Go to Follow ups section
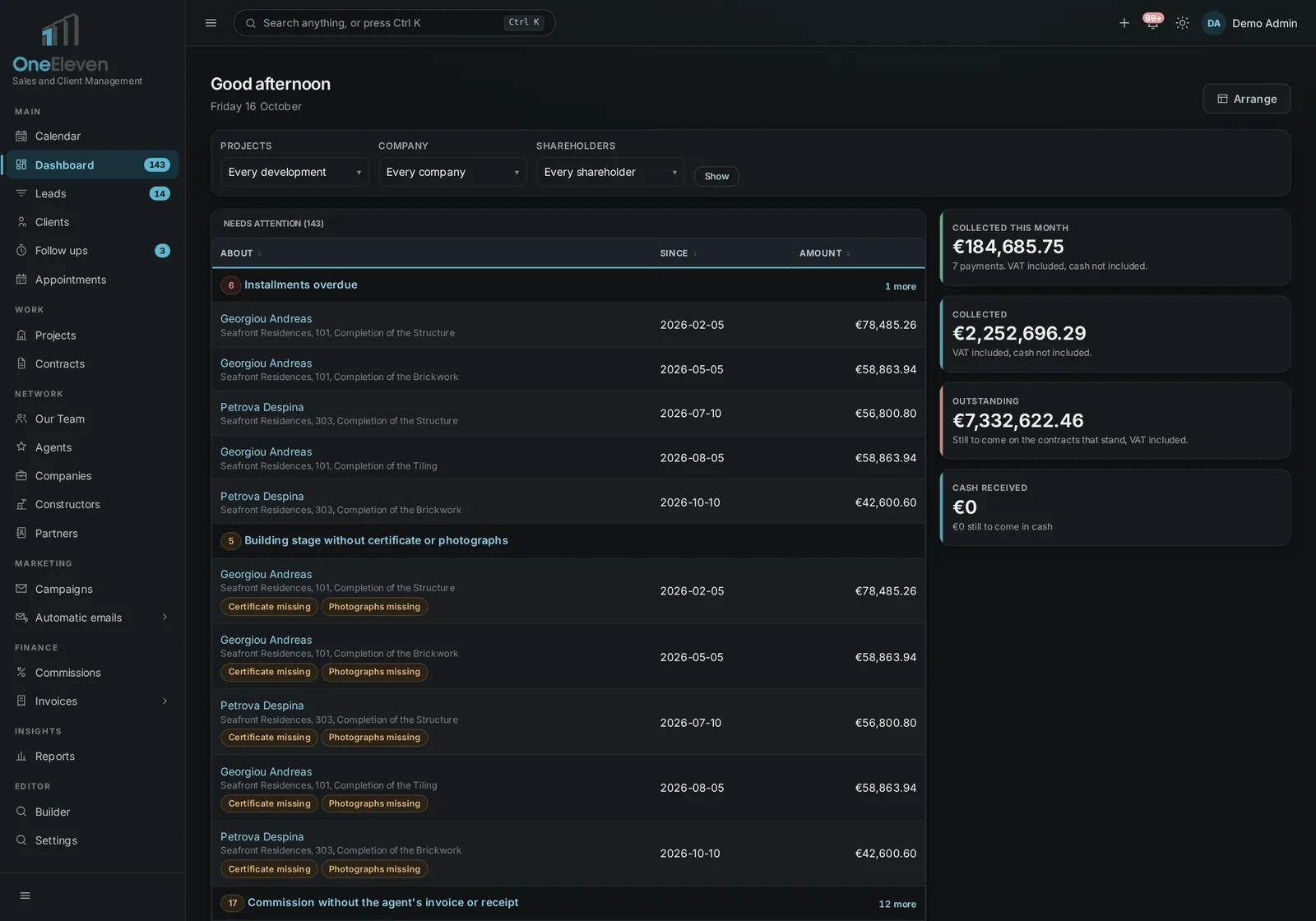 pos(92,251)
